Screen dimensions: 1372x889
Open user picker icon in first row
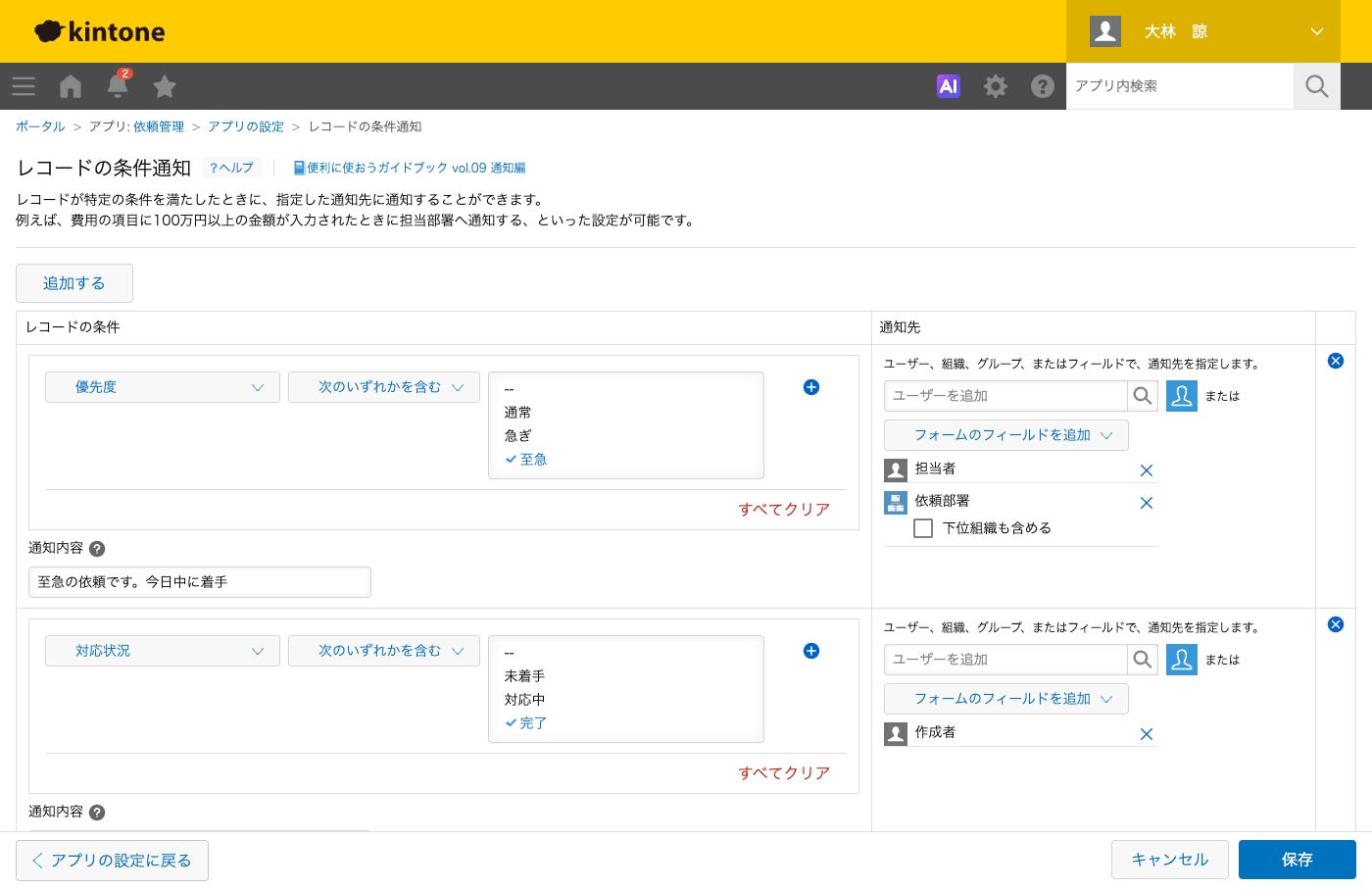(1181, 395)
